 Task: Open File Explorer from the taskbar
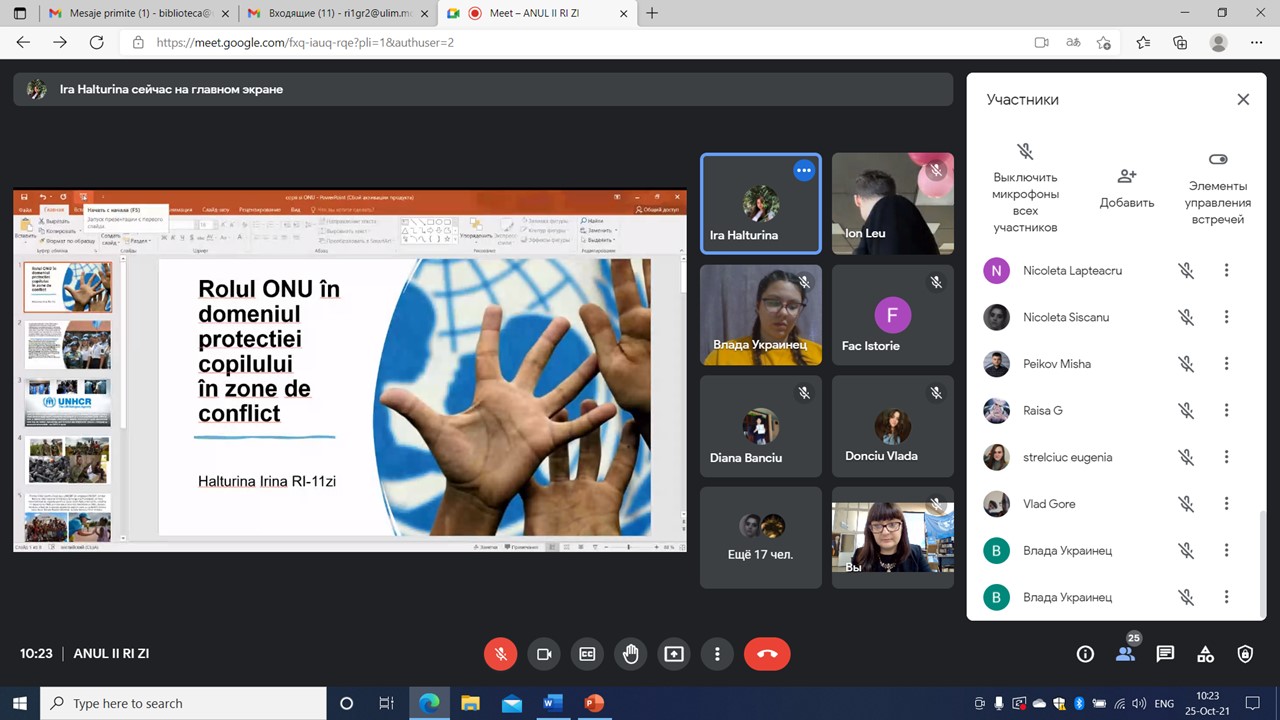coord(470,703)
